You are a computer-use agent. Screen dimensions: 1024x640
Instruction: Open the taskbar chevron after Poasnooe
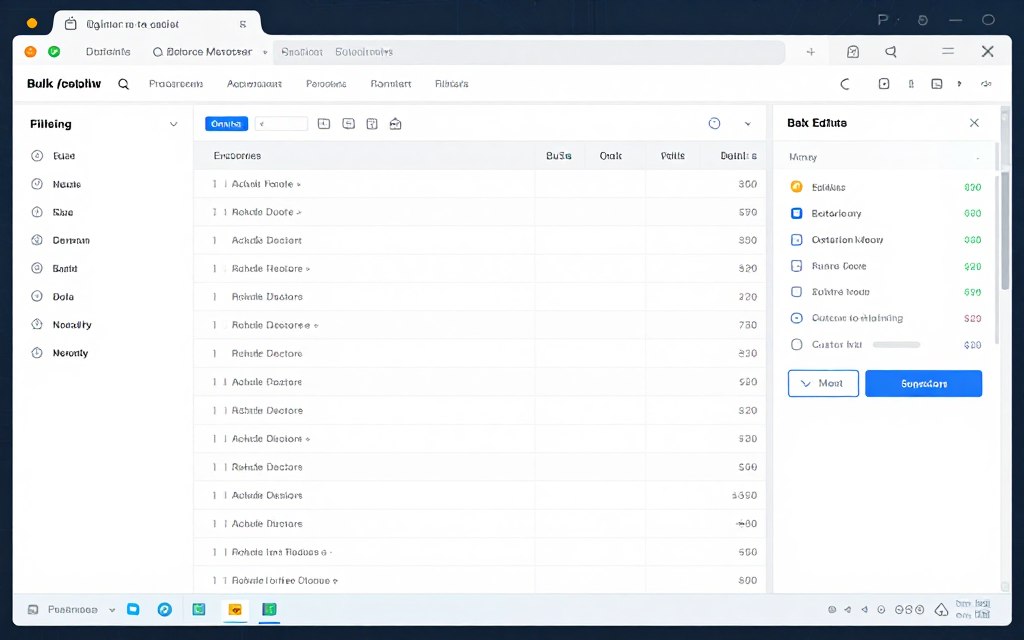(x=112, y=610)
